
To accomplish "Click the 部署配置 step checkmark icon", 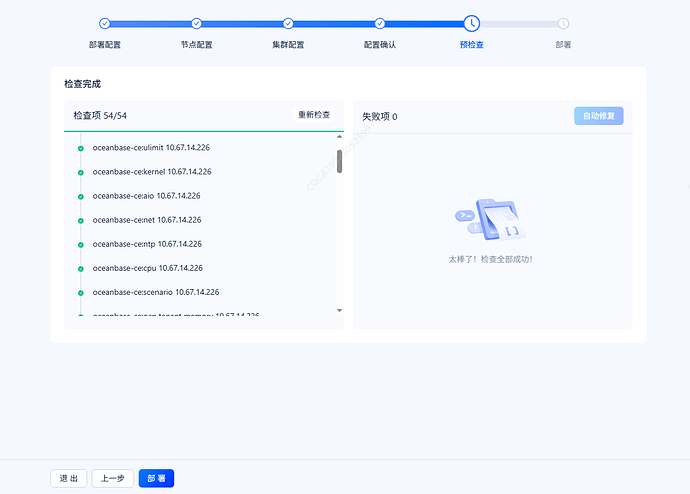I will [105, 23].
